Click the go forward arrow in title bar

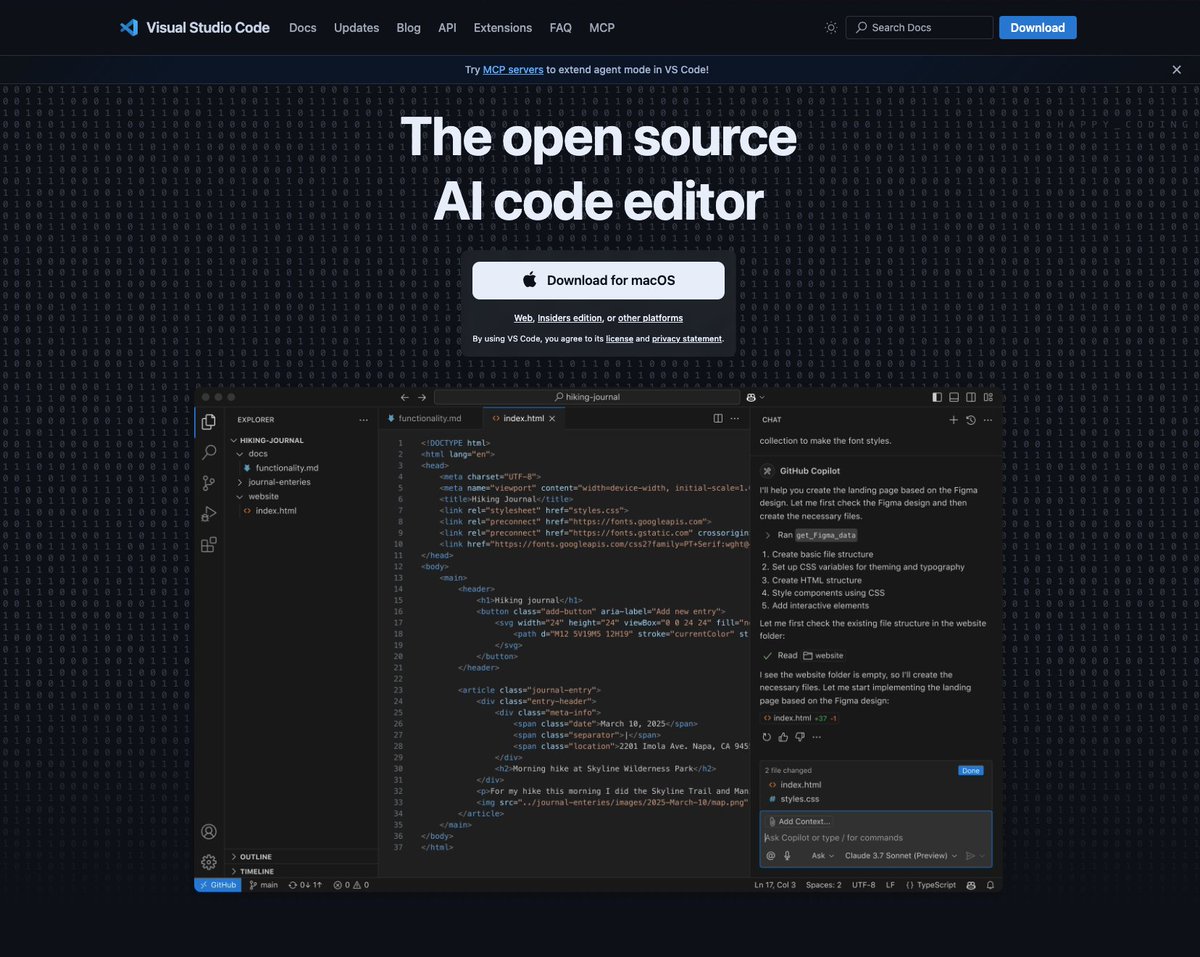click(x=422, y=397)
